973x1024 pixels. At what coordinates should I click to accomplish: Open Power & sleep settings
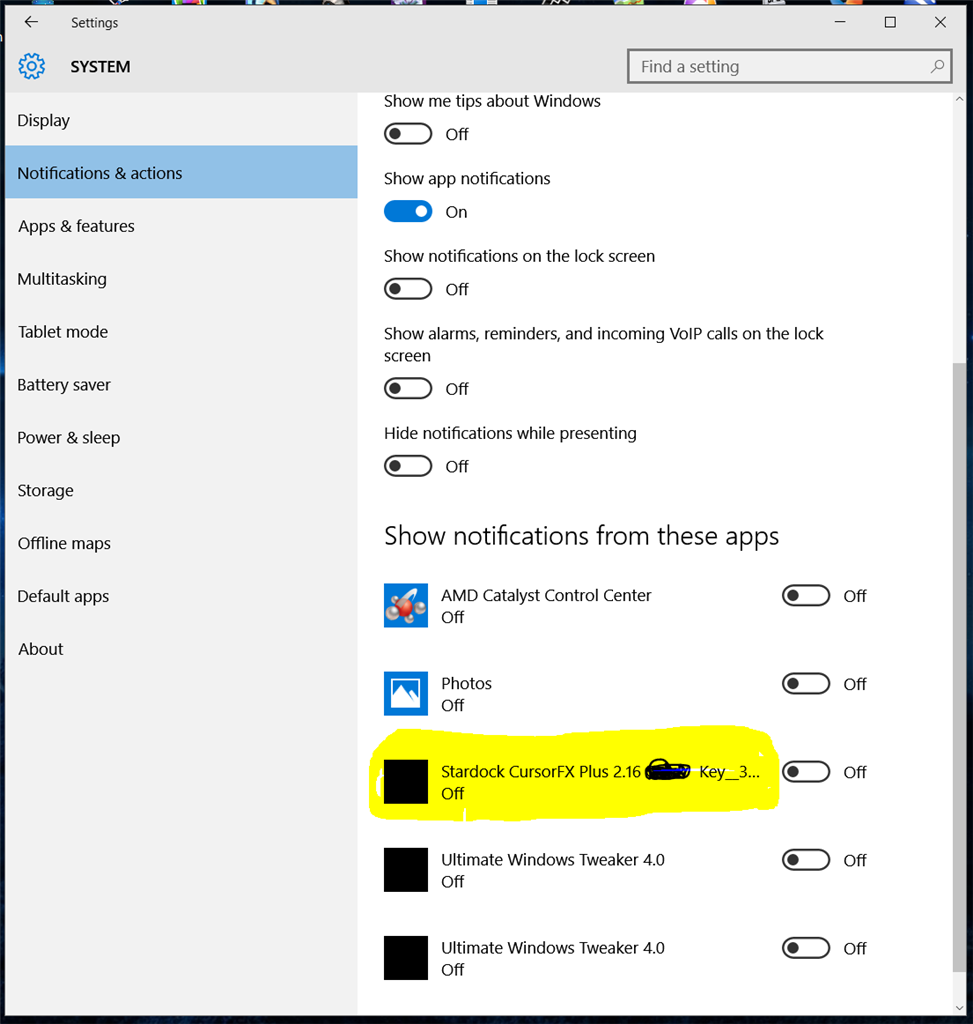(182, 438)
